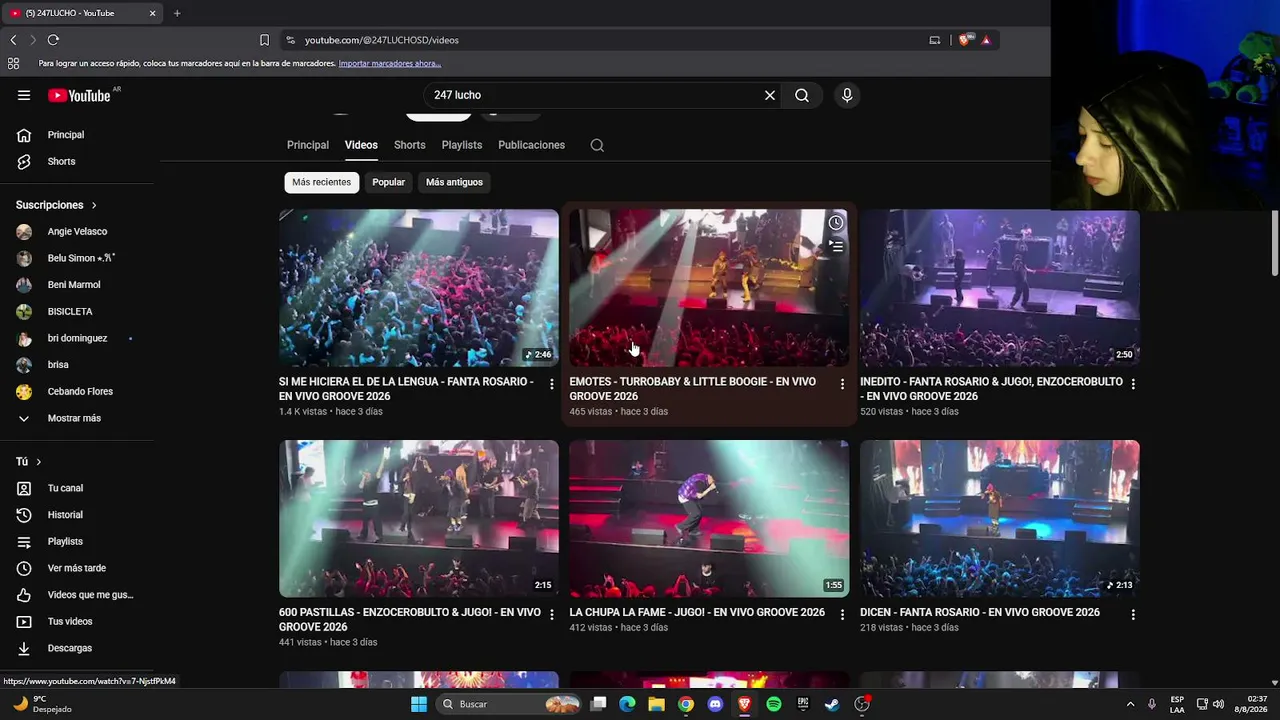Bookmark this page in the address bar
1280x720 pixels.
pos(264,40)
